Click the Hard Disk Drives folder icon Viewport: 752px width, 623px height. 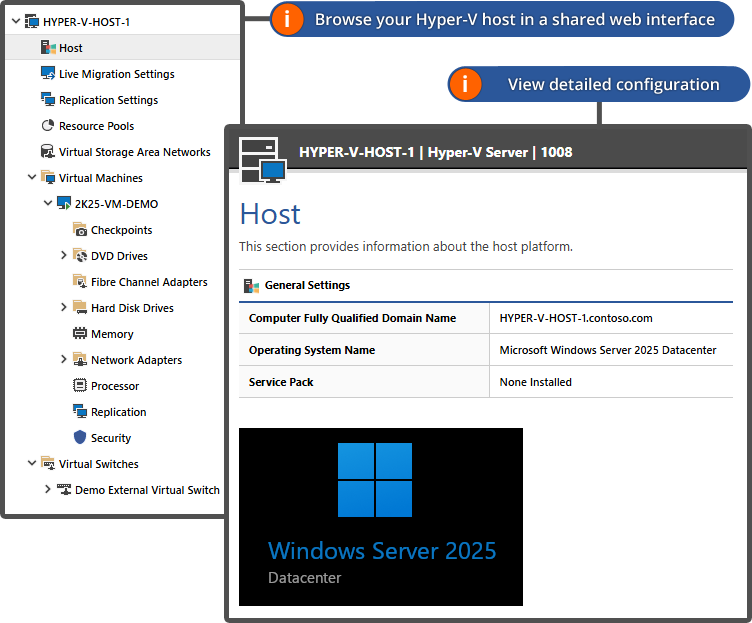coord(80,307)
